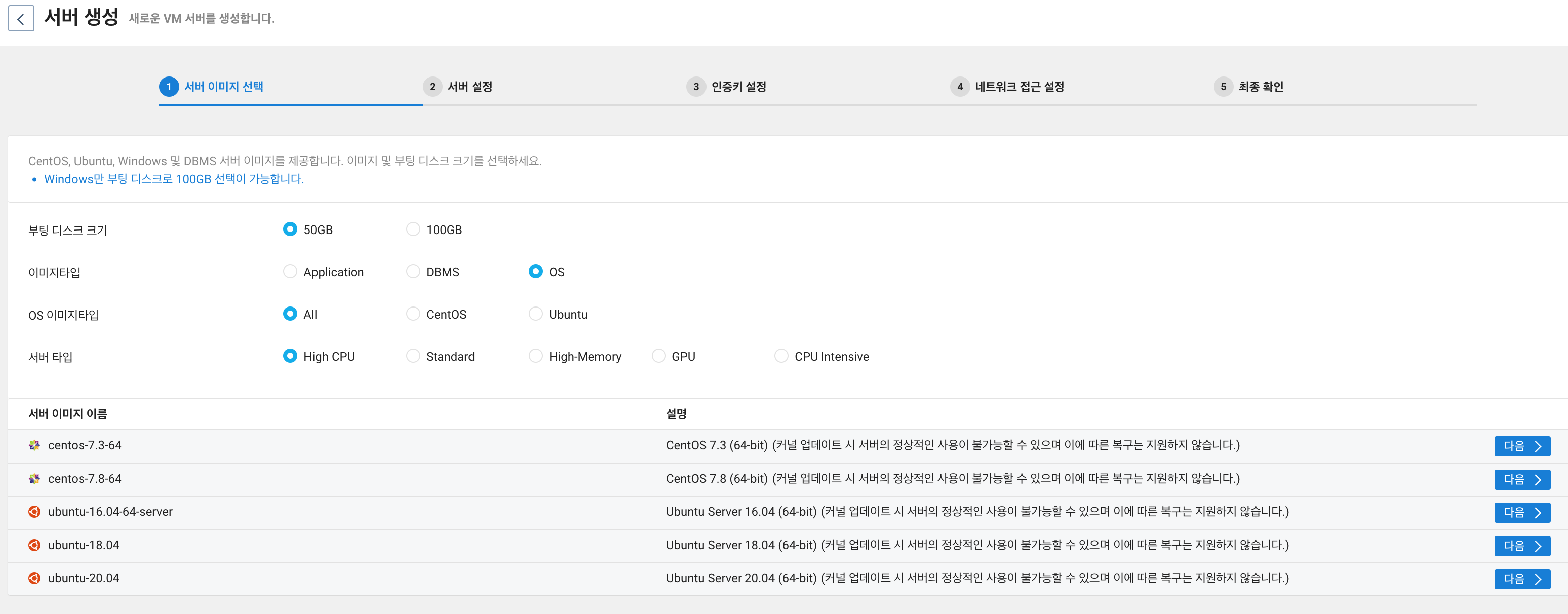Screen dimensions: 1568x614
Task: Click step number 2 circle icon
Action: click(432, 87)
